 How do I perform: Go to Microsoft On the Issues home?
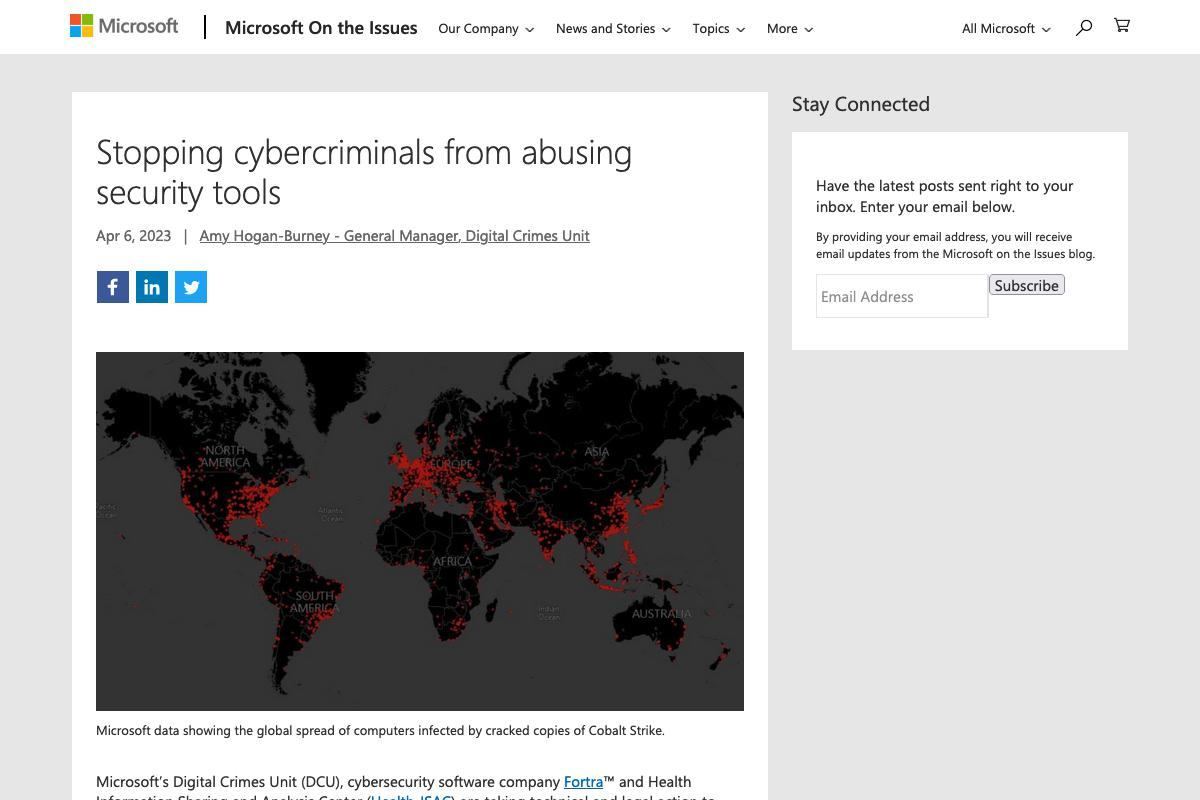tap(321, 28)
